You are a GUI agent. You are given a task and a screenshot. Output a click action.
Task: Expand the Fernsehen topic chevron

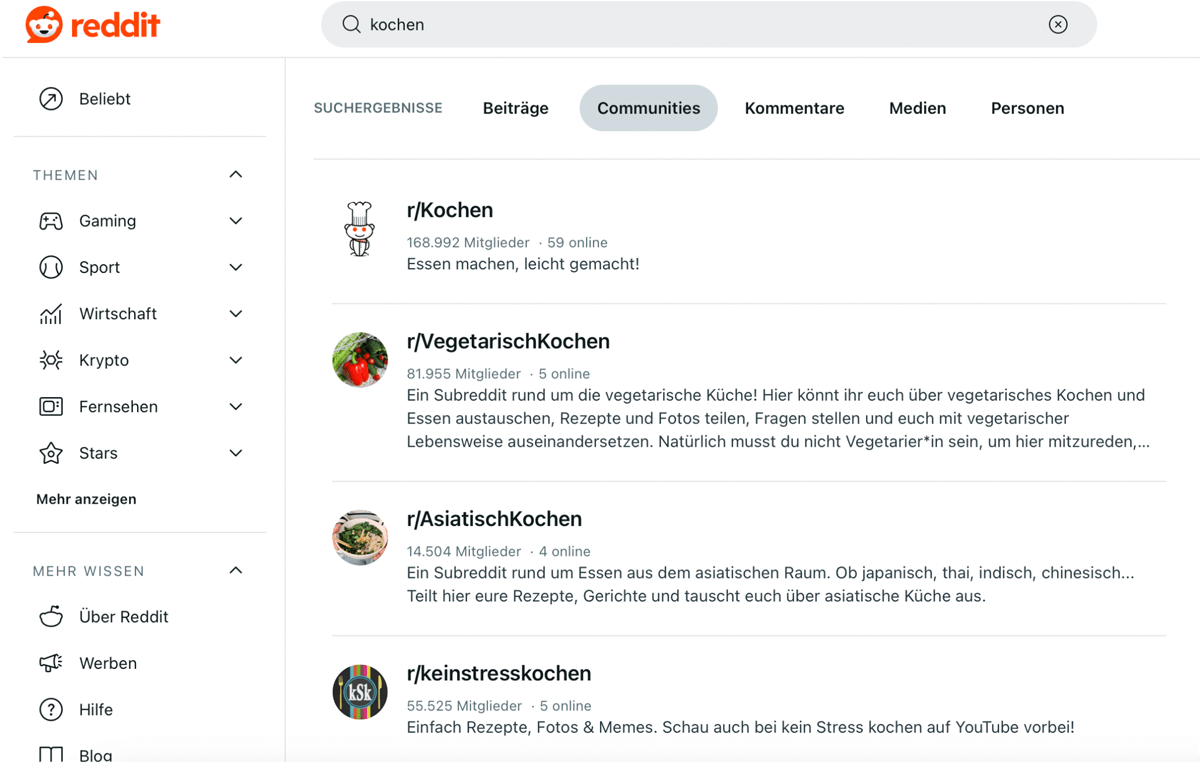tap(236, 406)
